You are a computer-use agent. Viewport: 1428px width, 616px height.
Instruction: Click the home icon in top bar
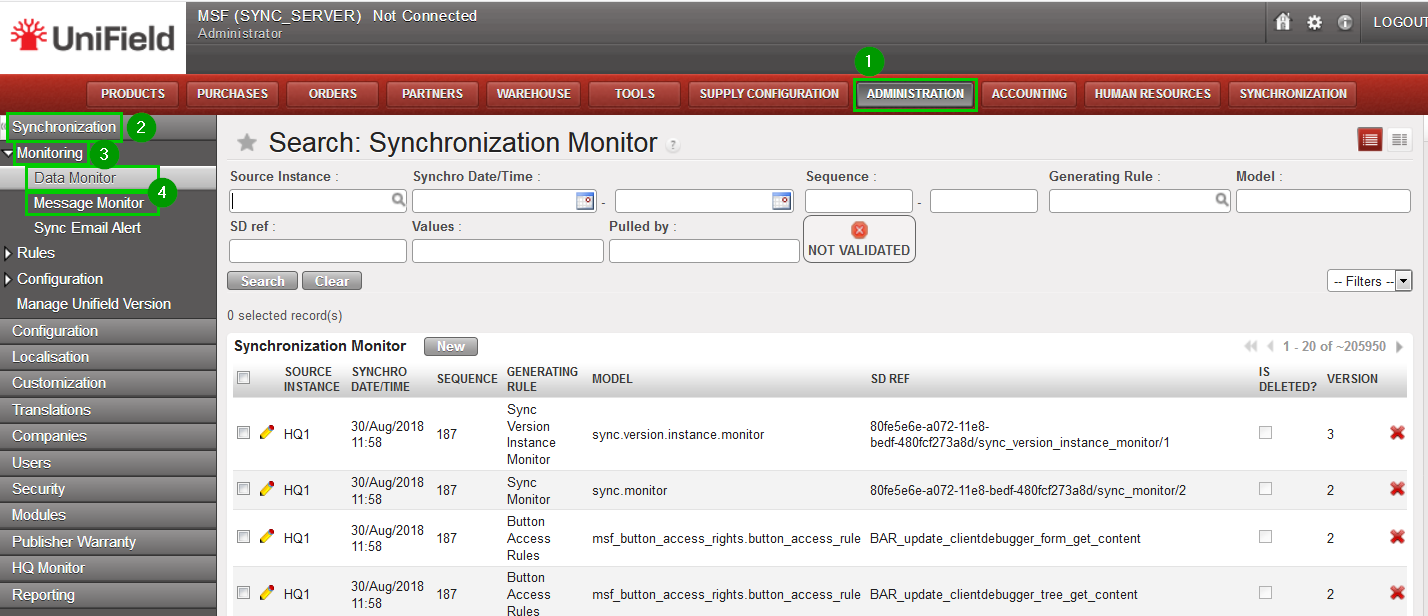pos(1283,22)
